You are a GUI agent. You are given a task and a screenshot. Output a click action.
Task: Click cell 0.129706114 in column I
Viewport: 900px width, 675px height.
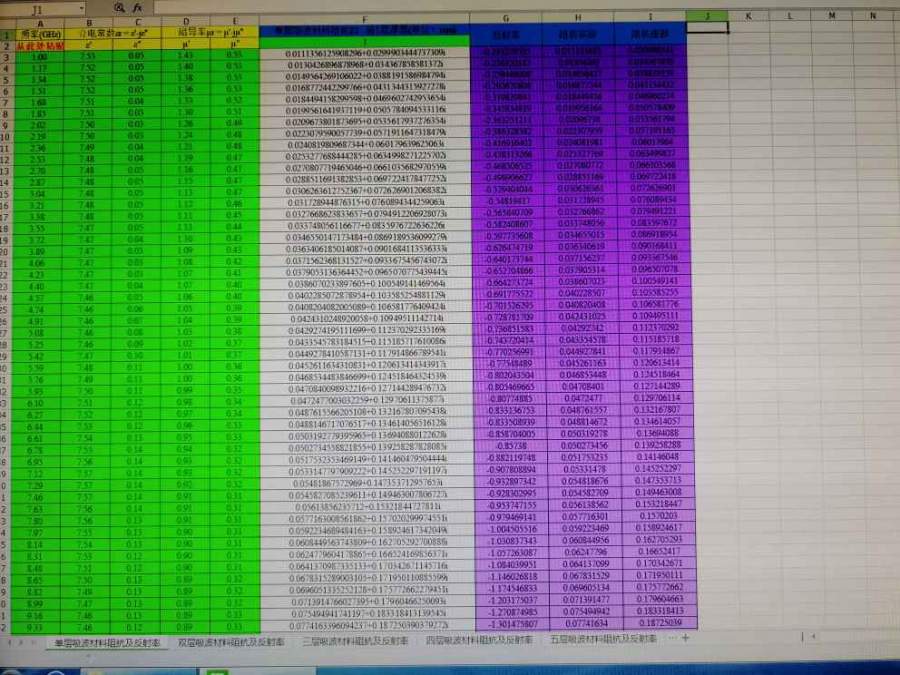point(659,397)
